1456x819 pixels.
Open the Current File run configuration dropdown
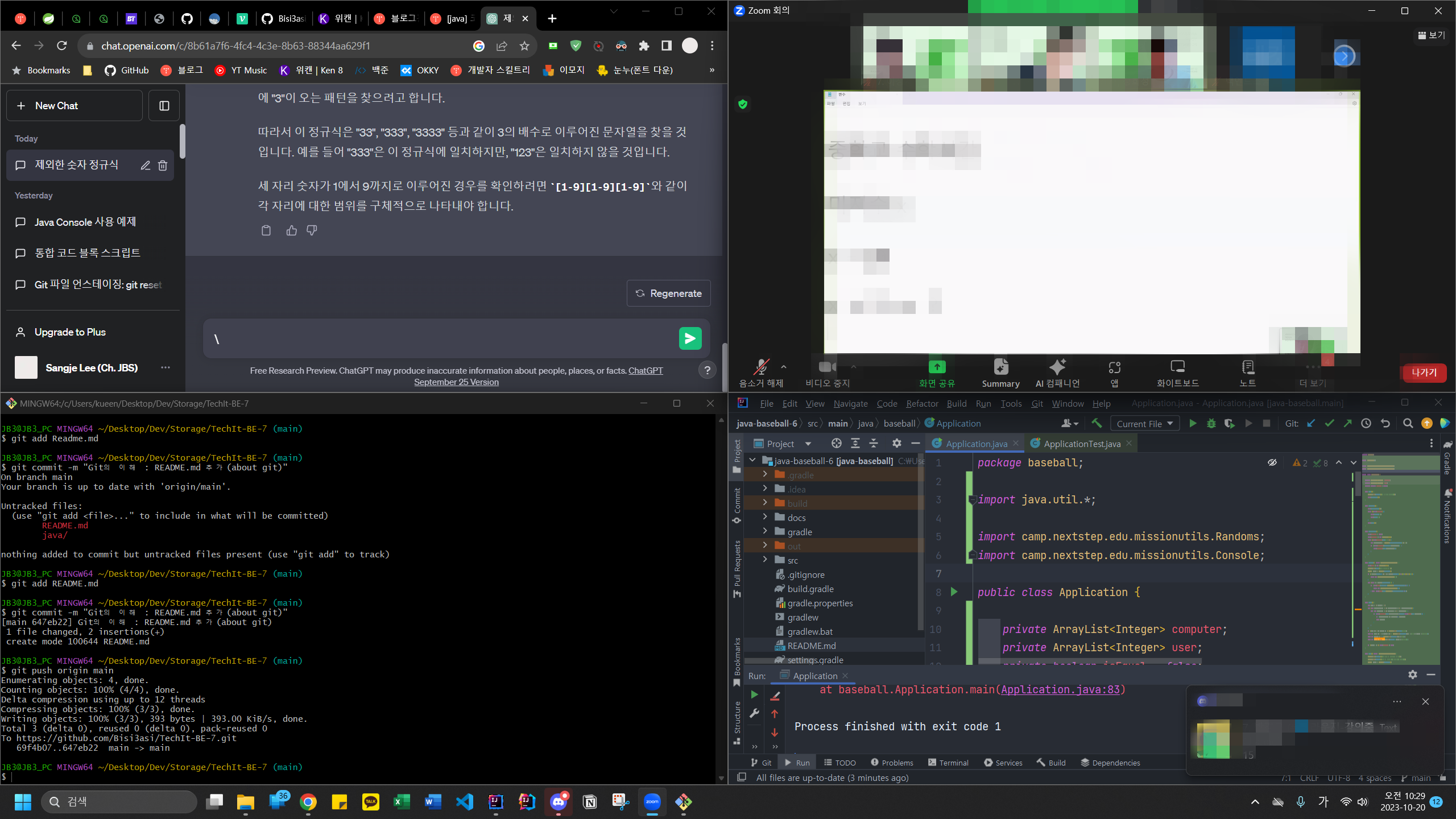click(1144, 424)
